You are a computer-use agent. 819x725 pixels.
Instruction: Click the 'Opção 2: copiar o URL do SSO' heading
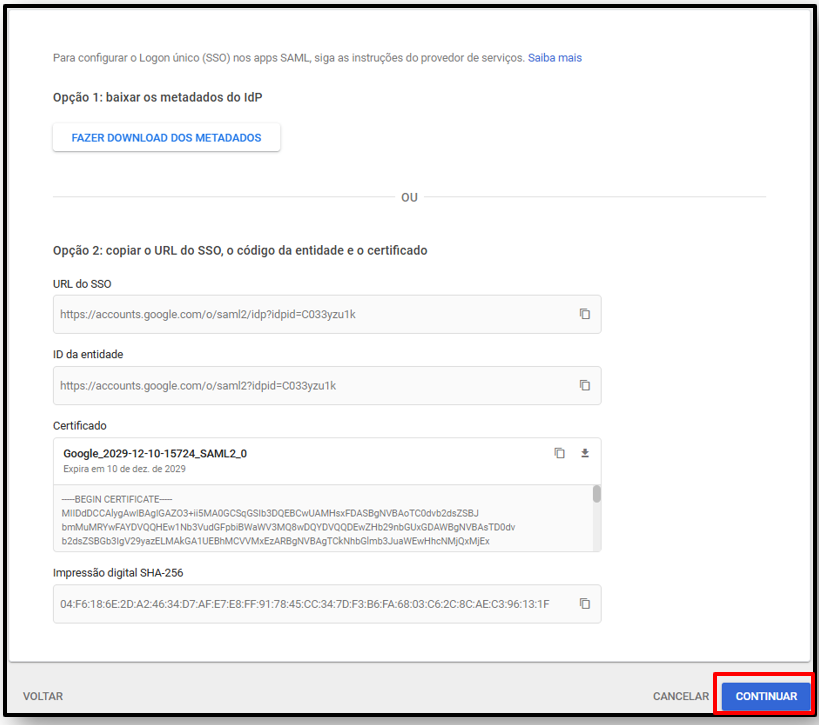coord(240,251)
